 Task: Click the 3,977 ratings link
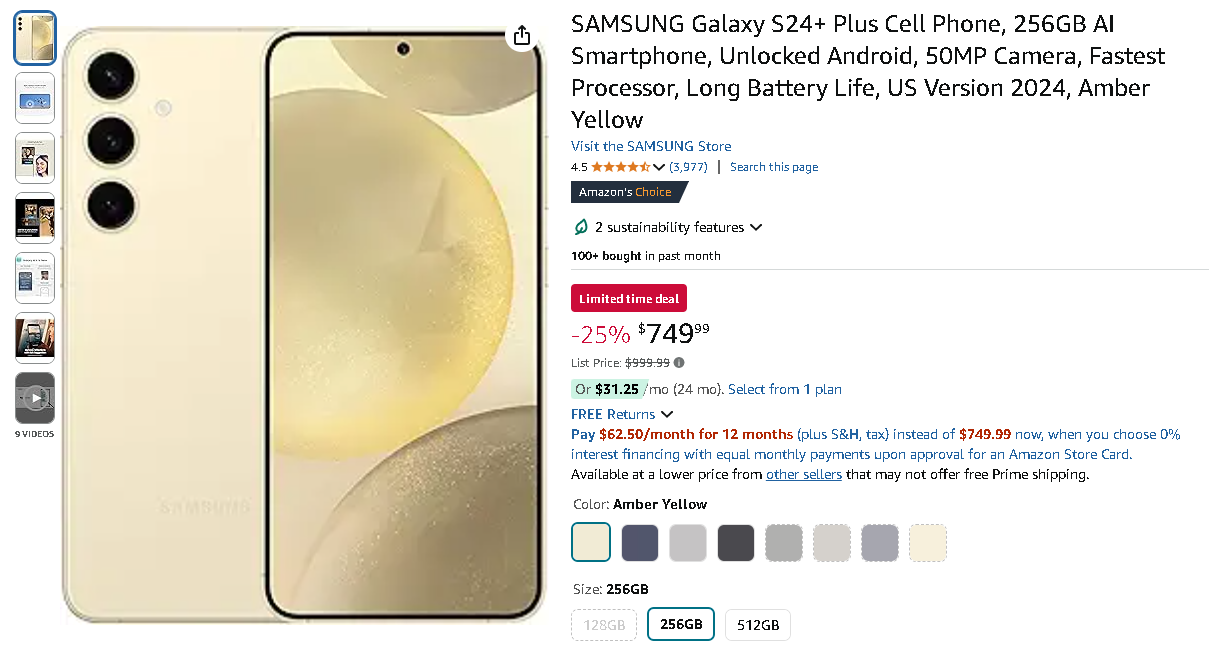coord(688,167)
